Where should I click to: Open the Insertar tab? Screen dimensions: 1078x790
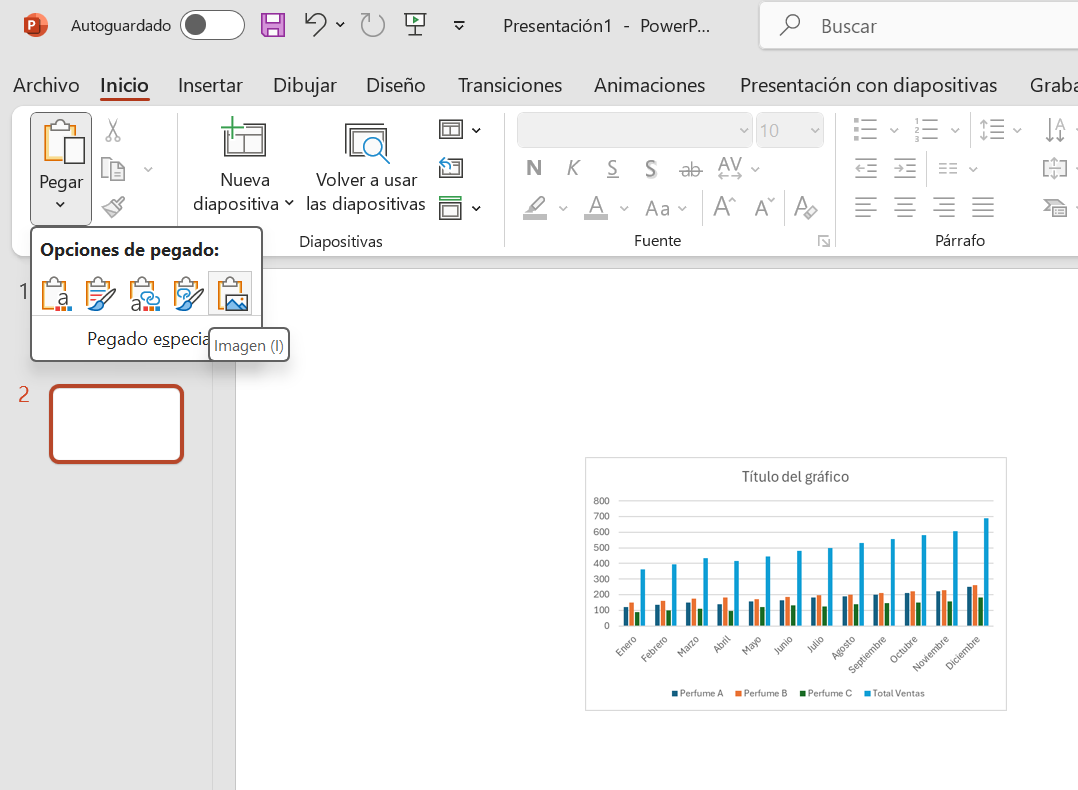pos(210,85)
